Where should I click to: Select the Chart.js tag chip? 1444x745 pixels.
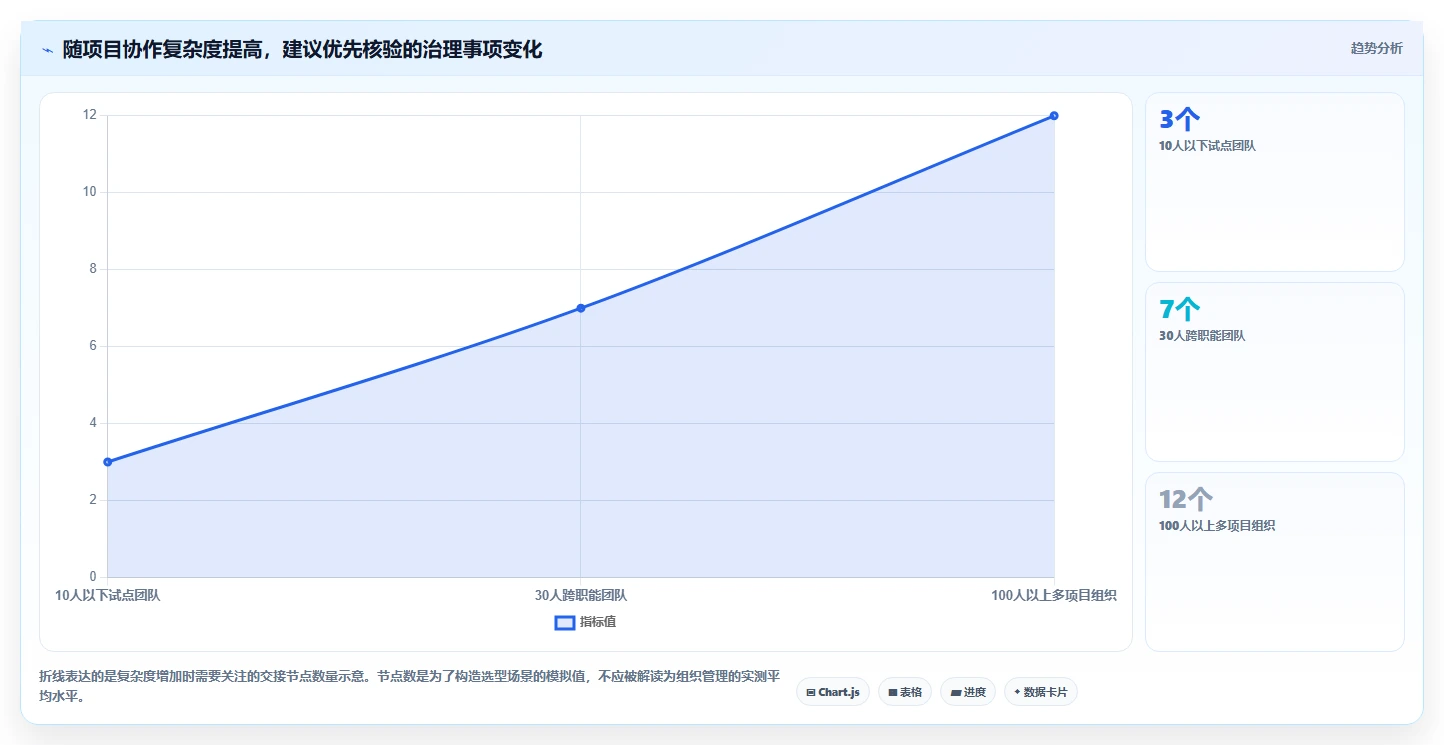833,692
